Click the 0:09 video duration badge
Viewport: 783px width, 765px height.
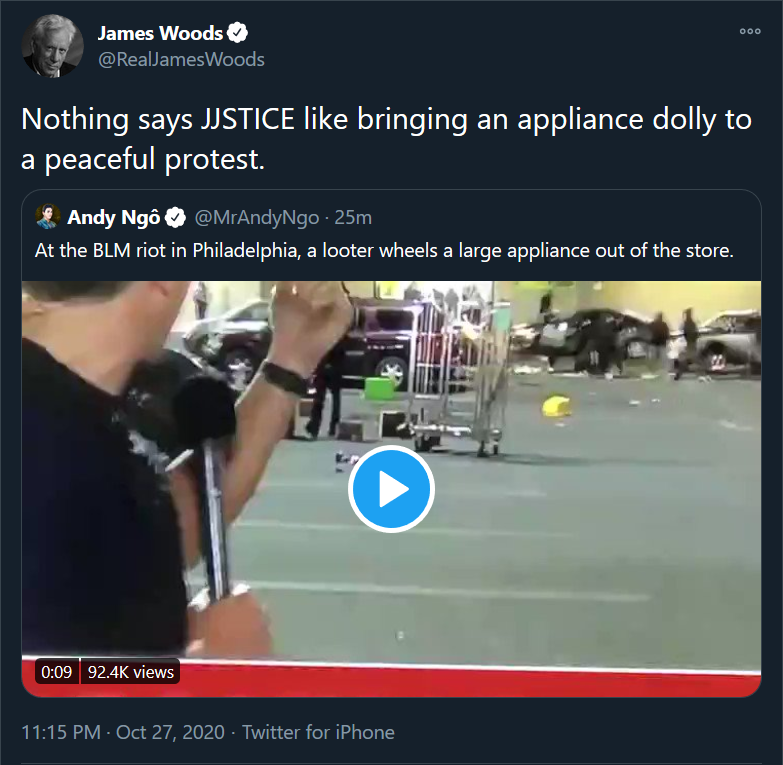click(x=56, y=672)
